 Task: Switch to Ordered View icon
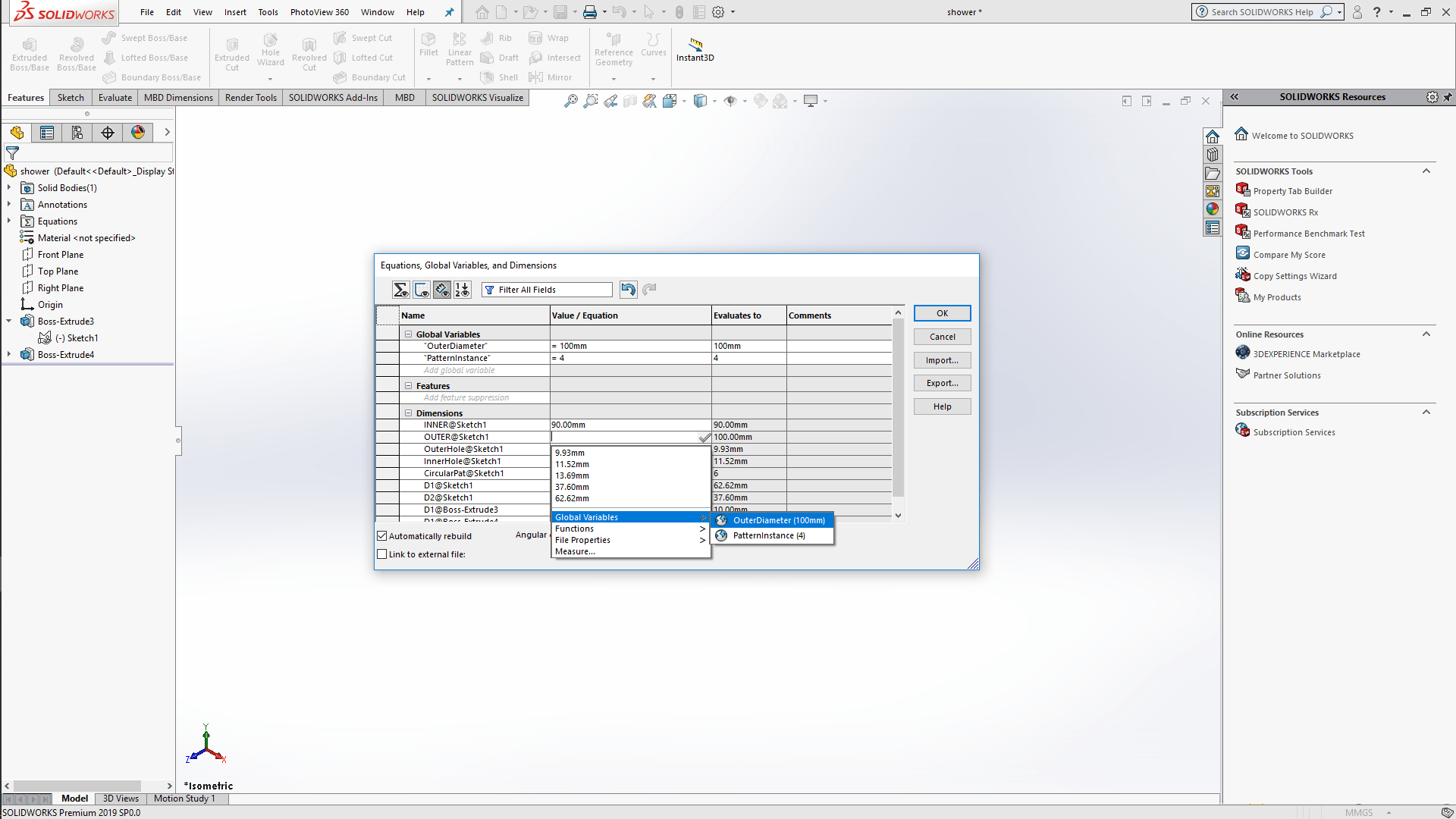(463, 290)
